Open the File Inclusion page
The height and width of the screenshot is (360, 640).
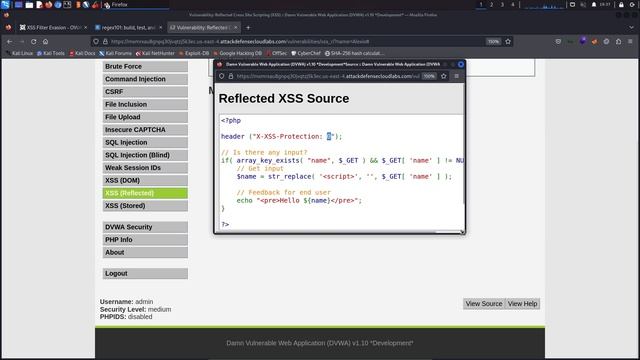pos(145,104)
